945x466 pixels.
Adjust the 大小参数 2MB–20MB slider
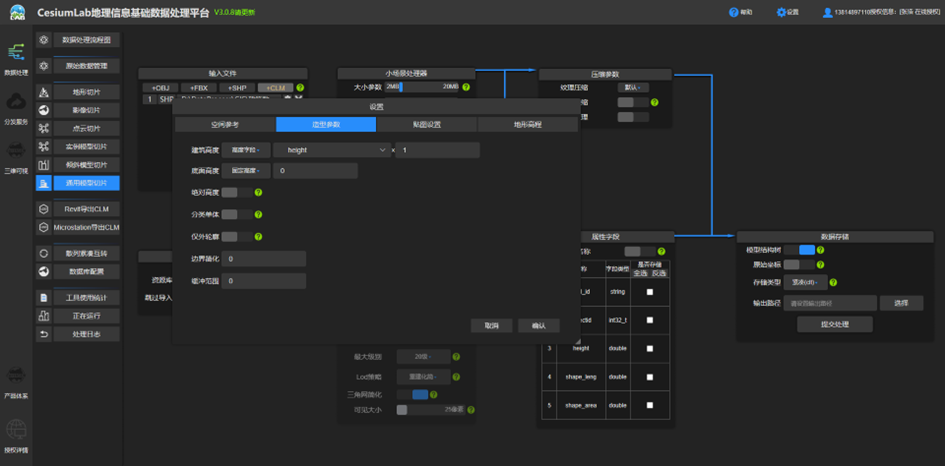422,87
